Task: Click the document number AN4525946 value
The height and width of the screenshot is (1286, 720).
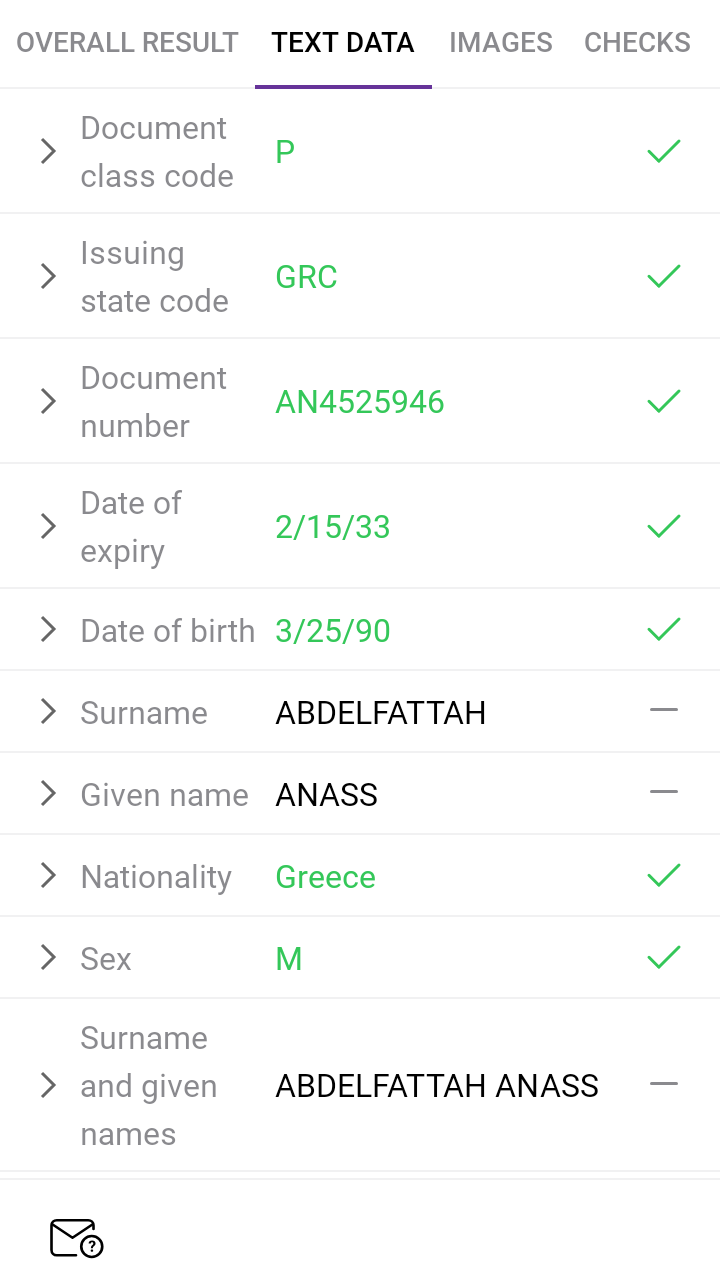Action: click(360, 402)
